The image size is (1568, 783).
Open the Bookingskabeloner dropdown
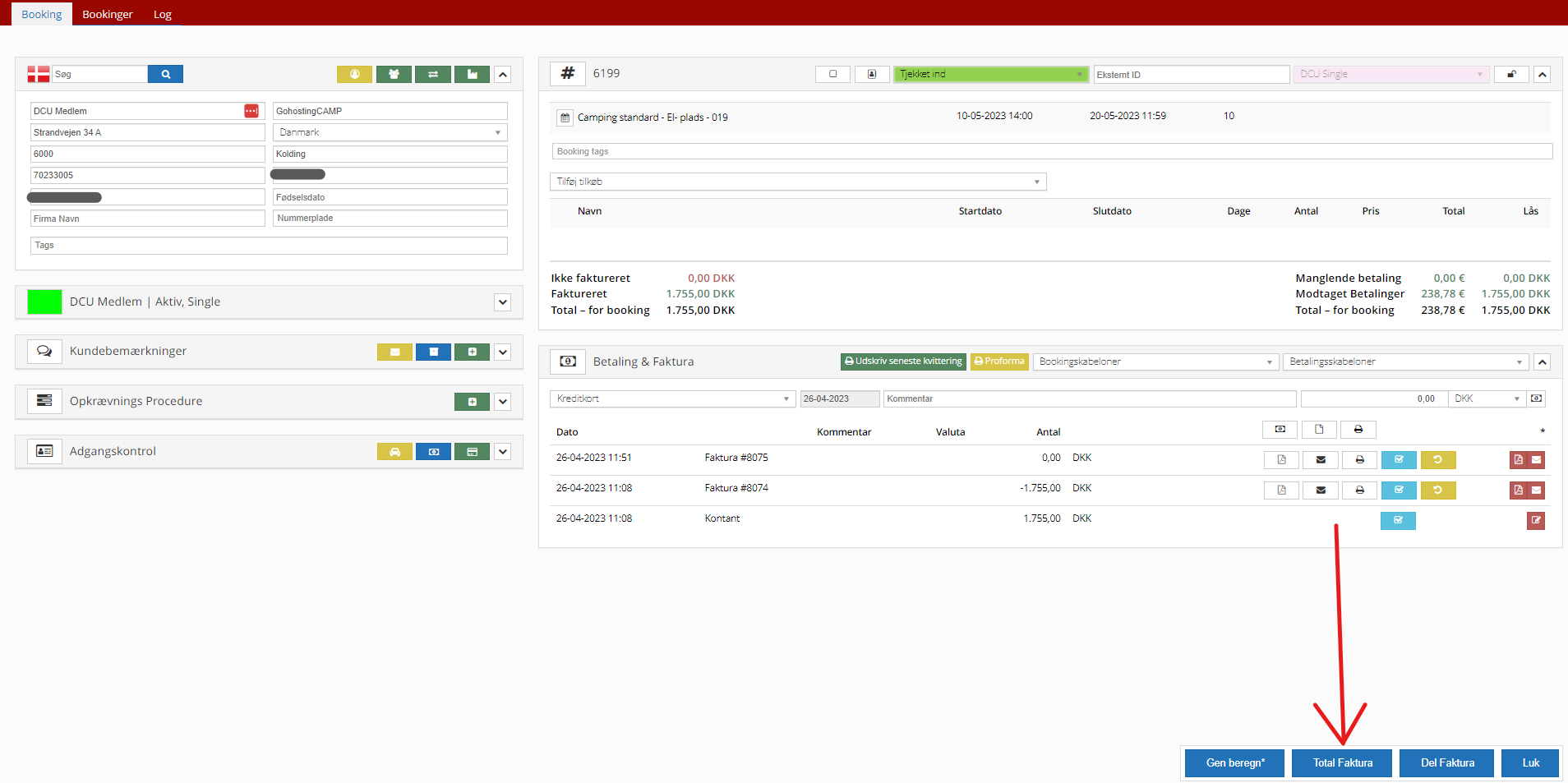pos(1155,362)
